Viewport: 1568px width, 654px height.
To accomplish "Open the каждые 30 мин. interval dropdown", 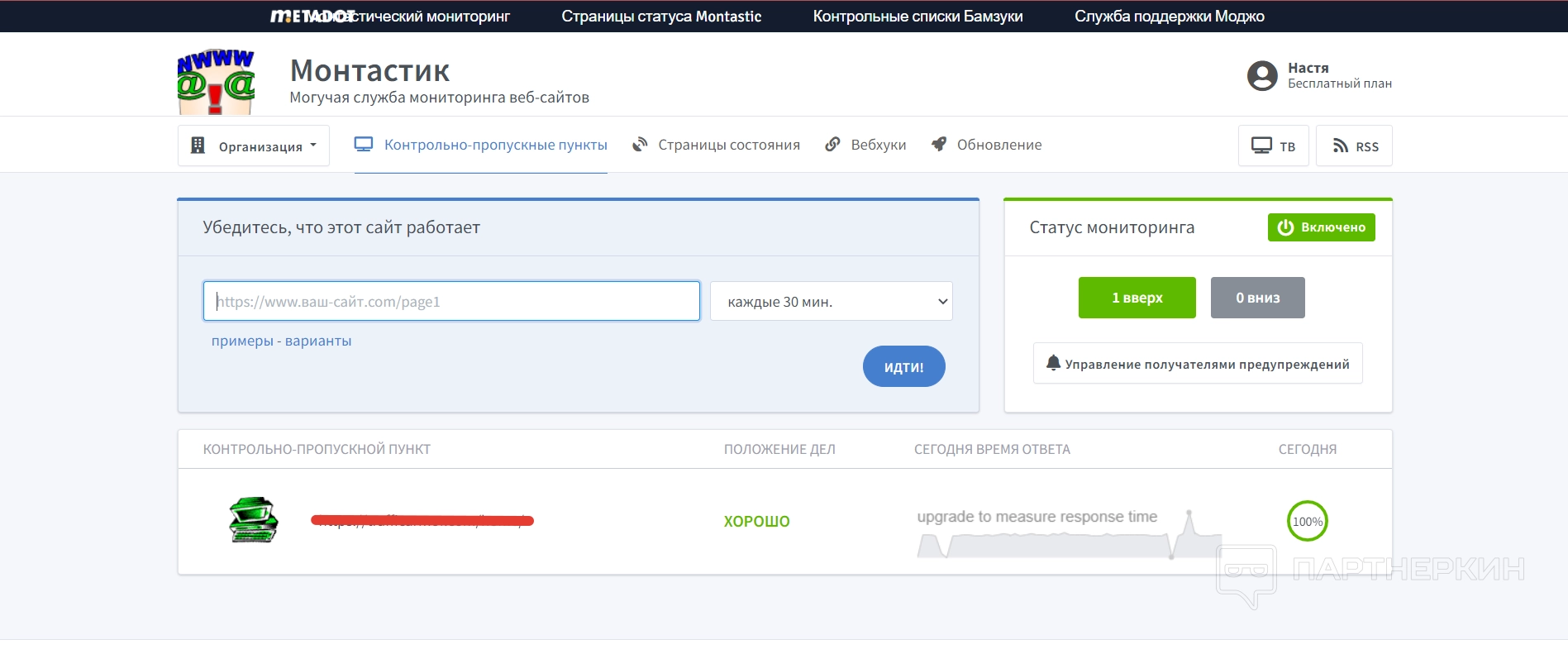I will 831,302.
